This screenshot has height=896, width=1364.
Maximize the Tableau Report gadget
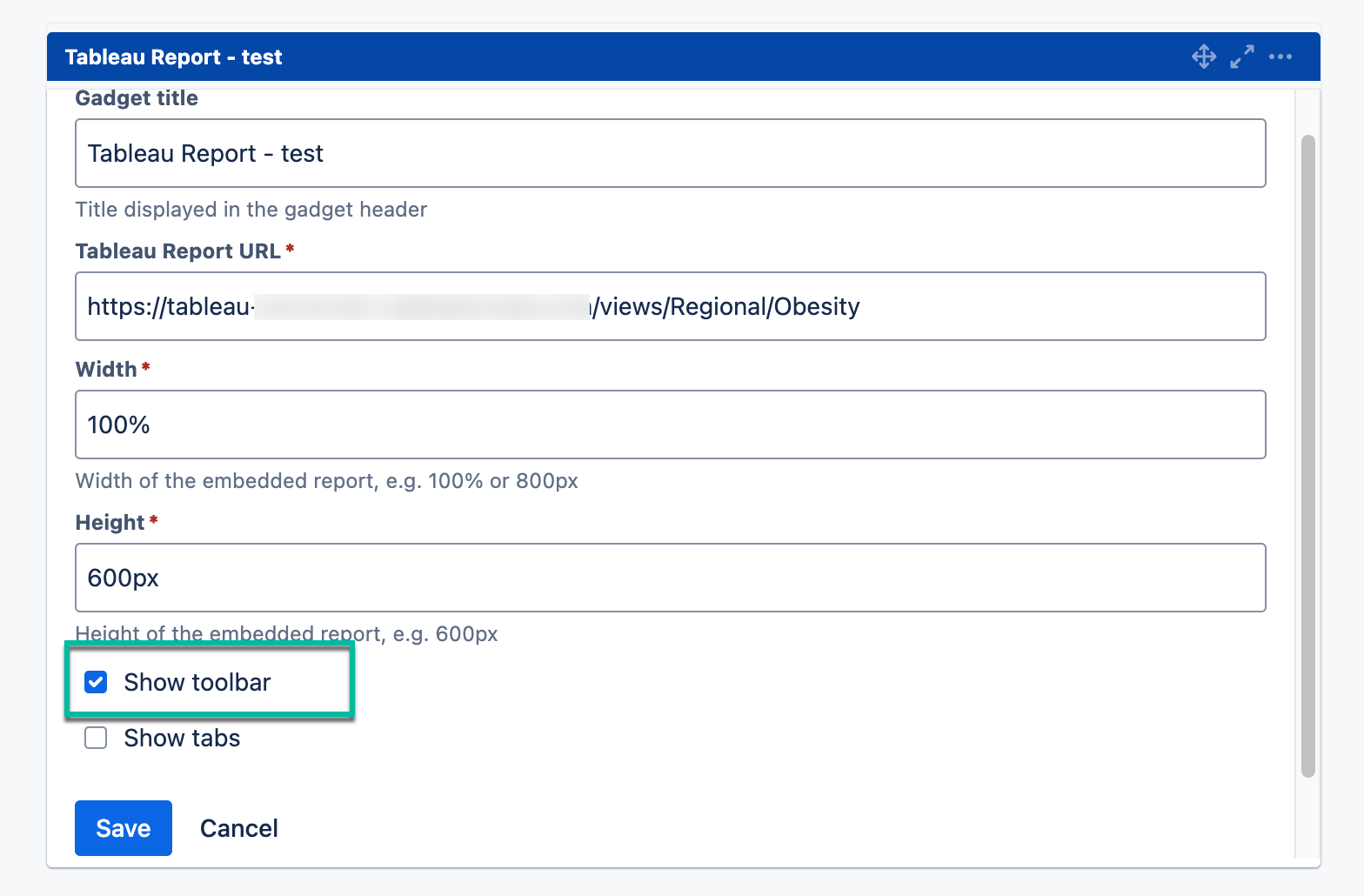(x=1242, y=57)
